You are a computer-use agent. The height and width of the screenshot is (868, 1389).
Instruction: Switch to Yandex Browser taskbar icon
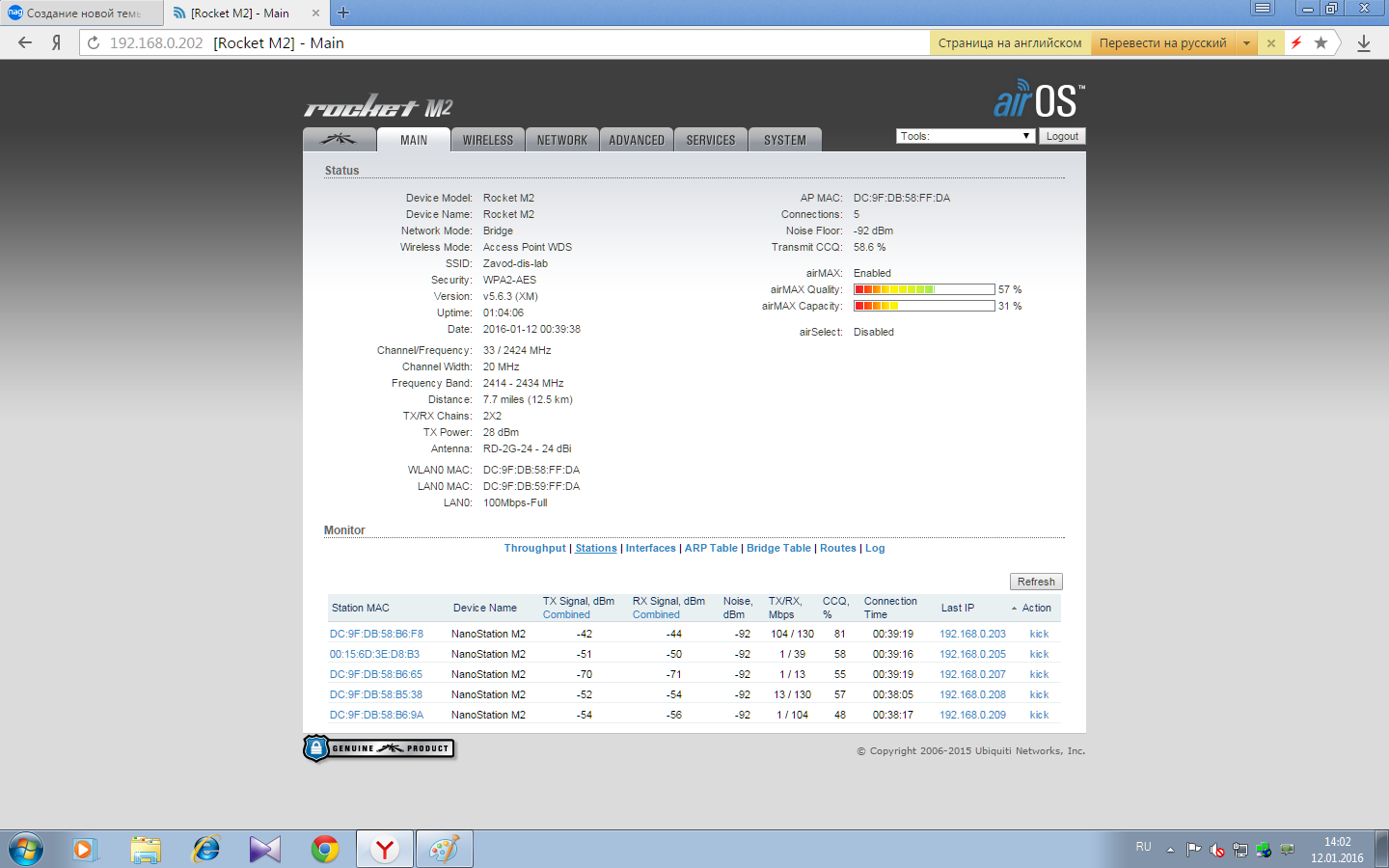385,850
